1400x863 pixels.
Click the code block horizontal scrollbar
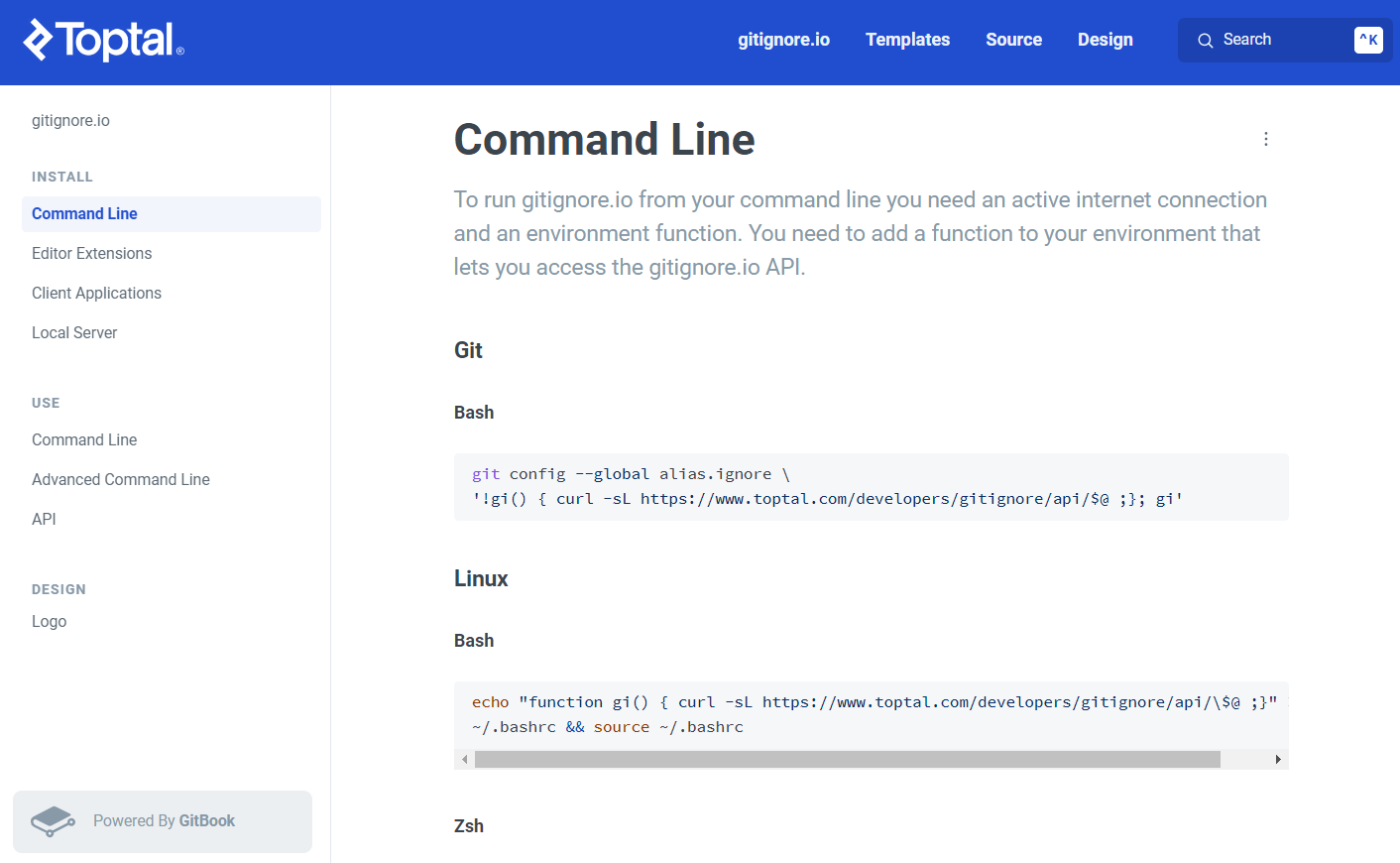pos(848,759)
